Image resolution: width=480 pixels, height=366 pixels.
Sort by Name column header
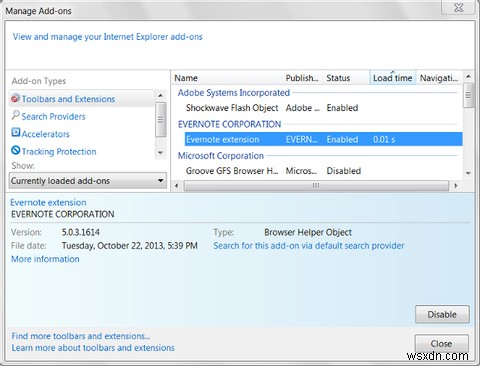click(x=227, y=78)
